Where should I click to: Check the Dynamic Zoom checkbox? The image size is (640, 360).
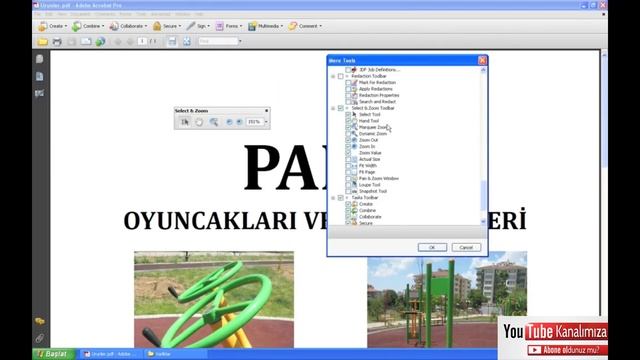[348, 134]
